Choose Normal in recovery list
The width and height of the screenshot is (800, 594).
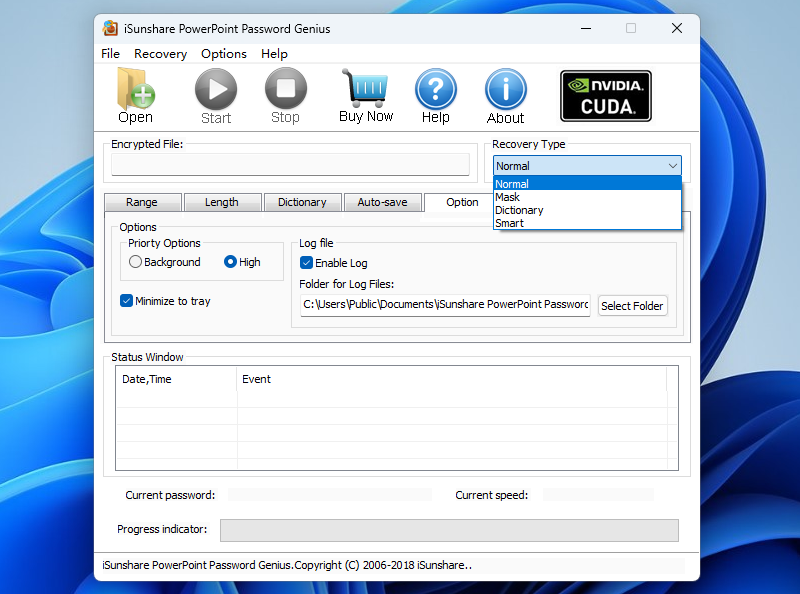point(587,184)
